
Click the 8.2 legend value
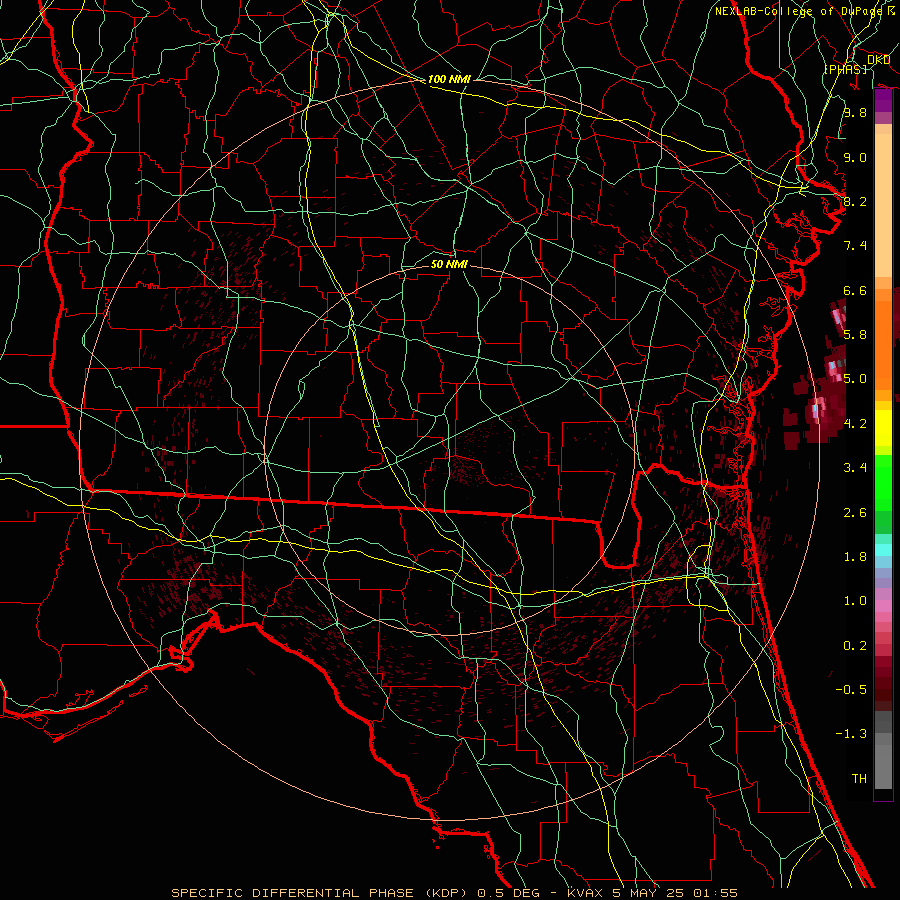[855, 201]
